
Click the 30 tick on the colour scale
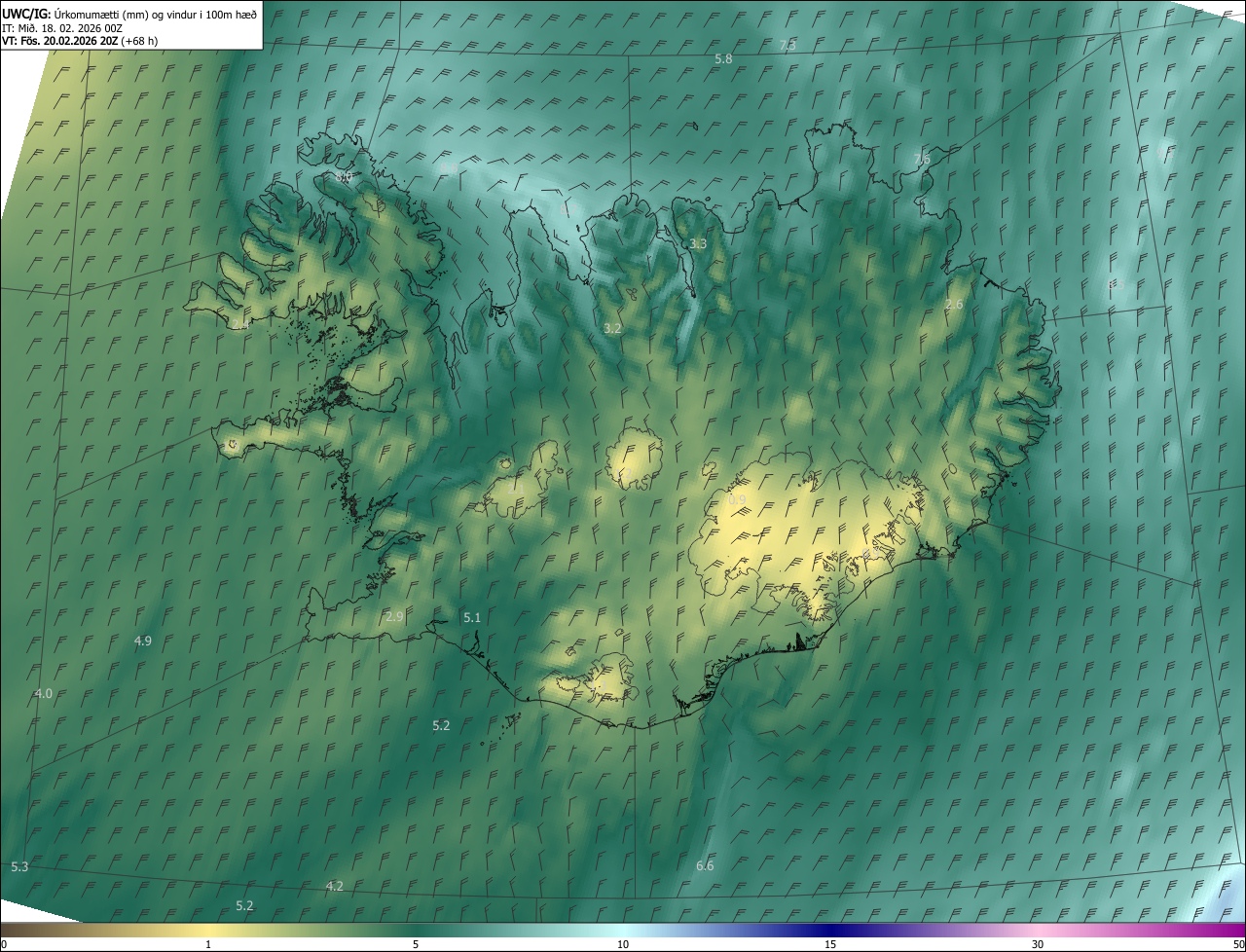click(x=1038, y=944)
